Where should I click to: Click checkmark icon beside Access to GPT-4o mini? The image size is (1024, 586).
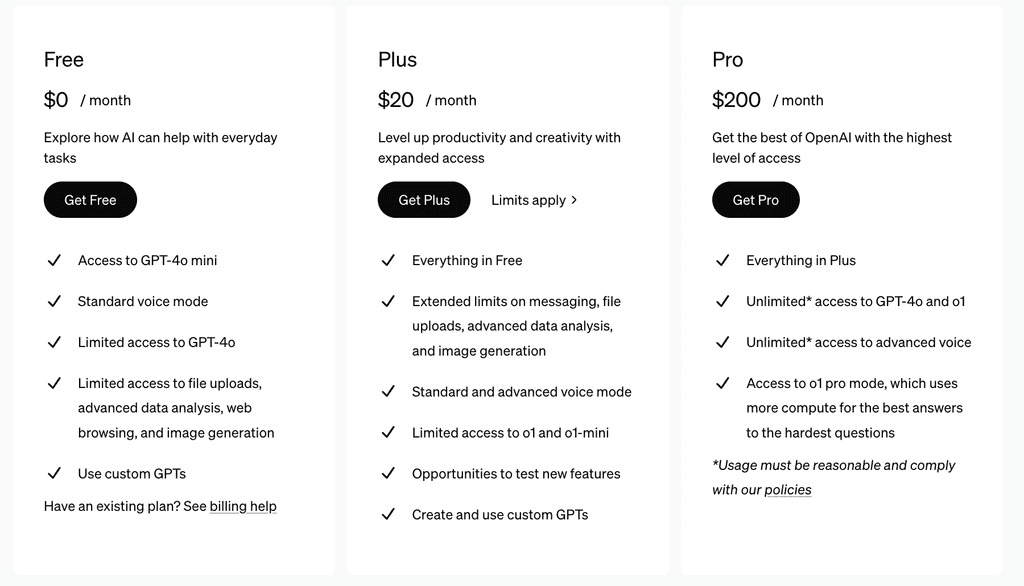point(55,260)
